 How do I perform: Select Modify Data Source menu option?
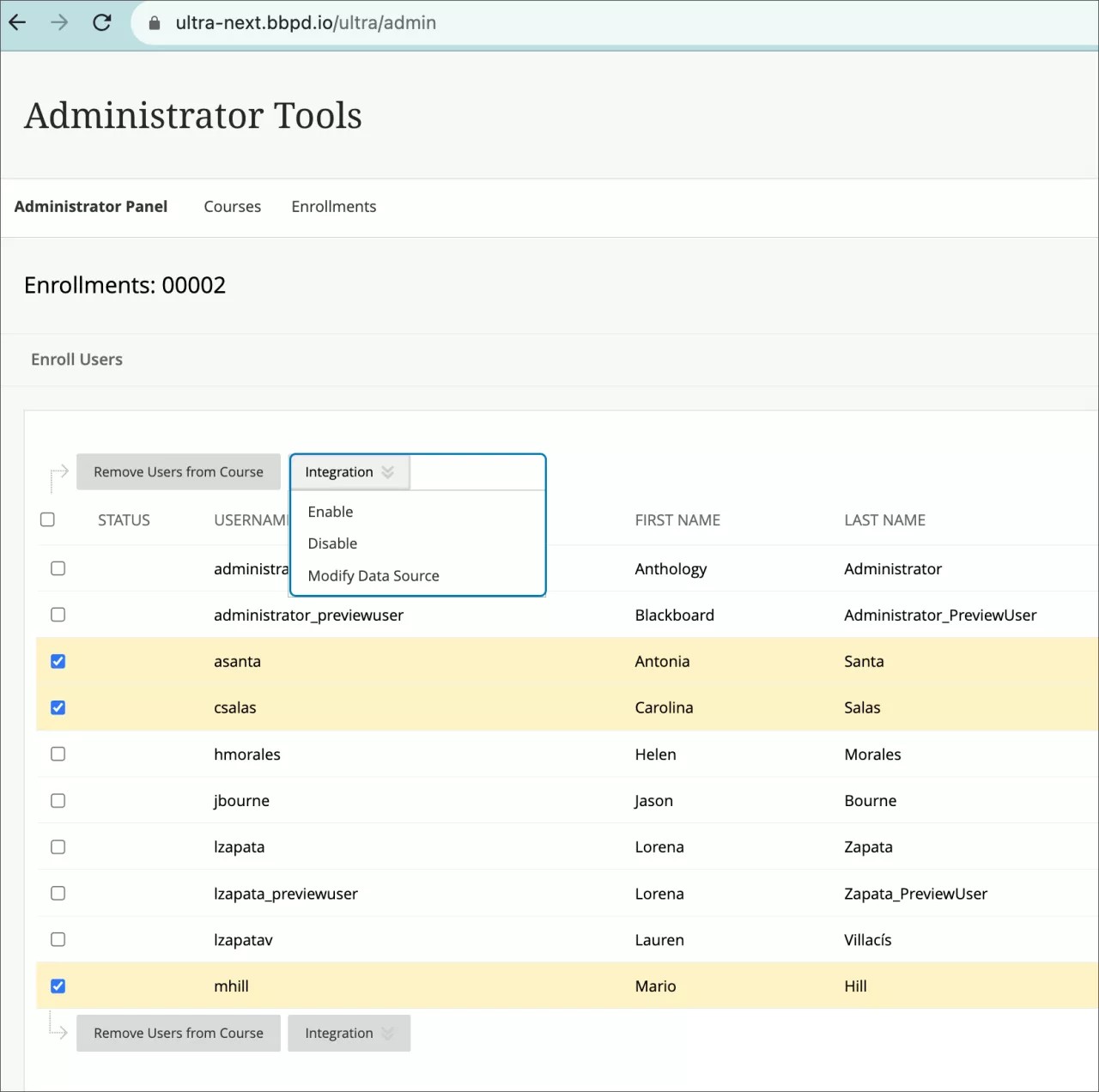pyautogui.click(x=373, y=575)
